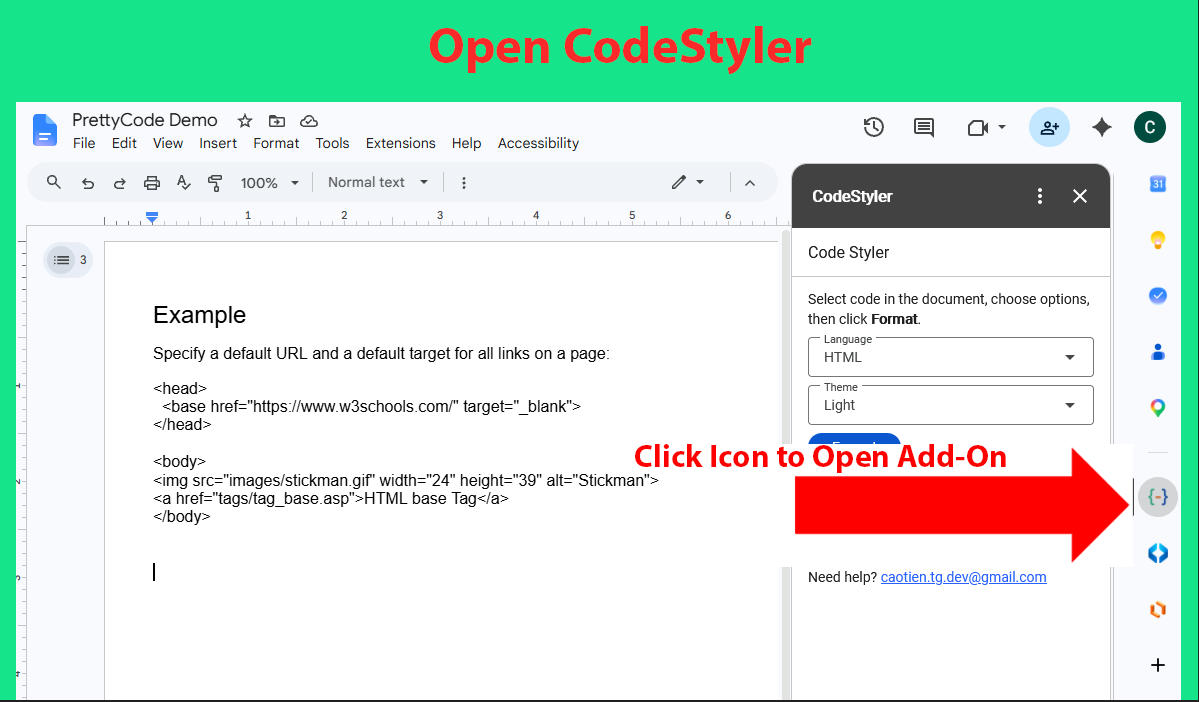Viewport: 1199px width, 702px height.
Task: Open the Theme Light dropdown
Action: coord(950,405)
